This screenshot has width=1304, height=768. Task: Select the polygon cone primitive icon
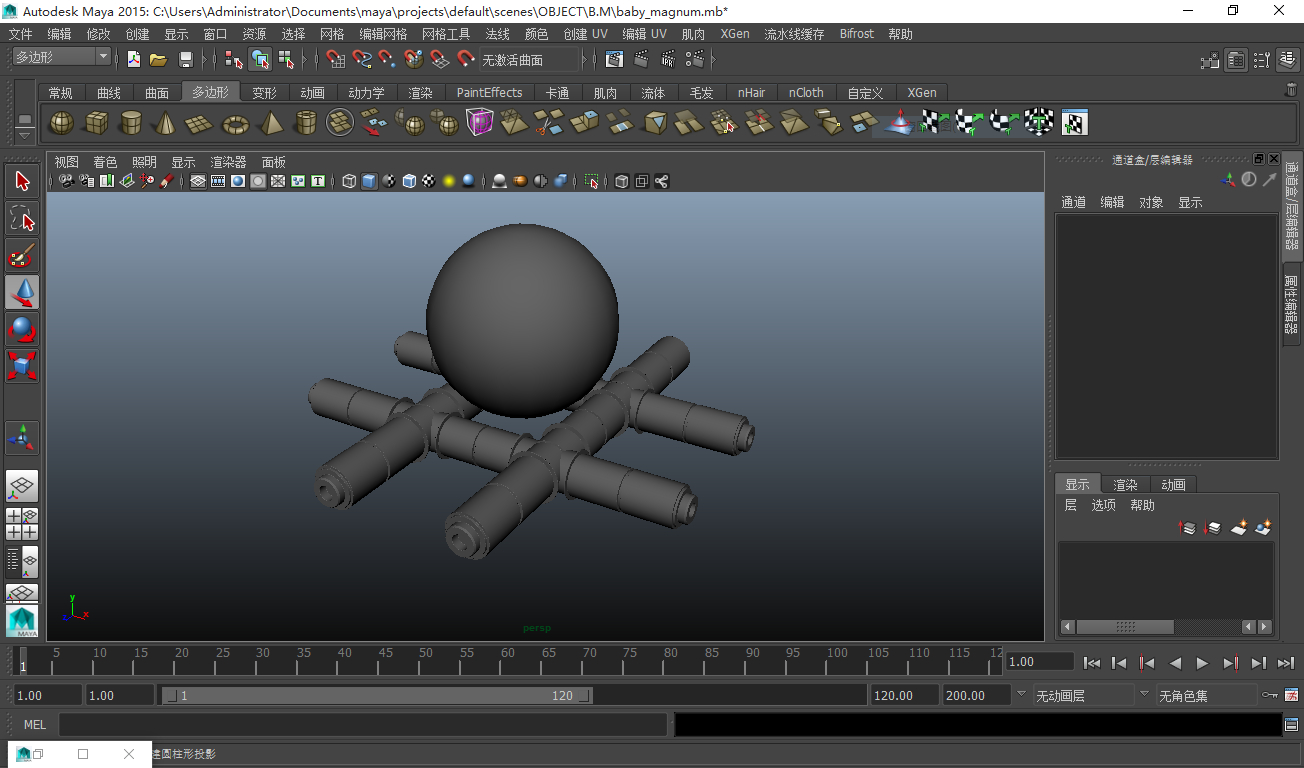click(166, 123)
